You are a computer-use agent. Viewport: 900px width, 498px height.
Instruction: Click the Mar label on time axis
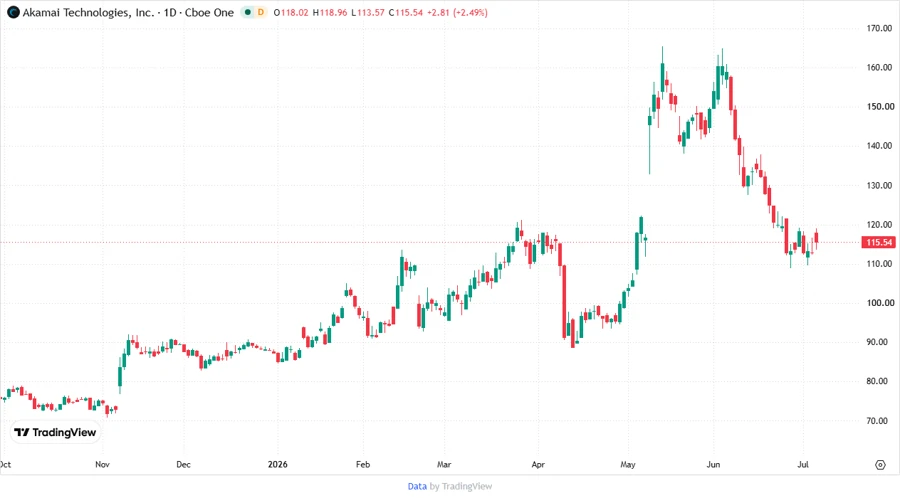(444, 464)
